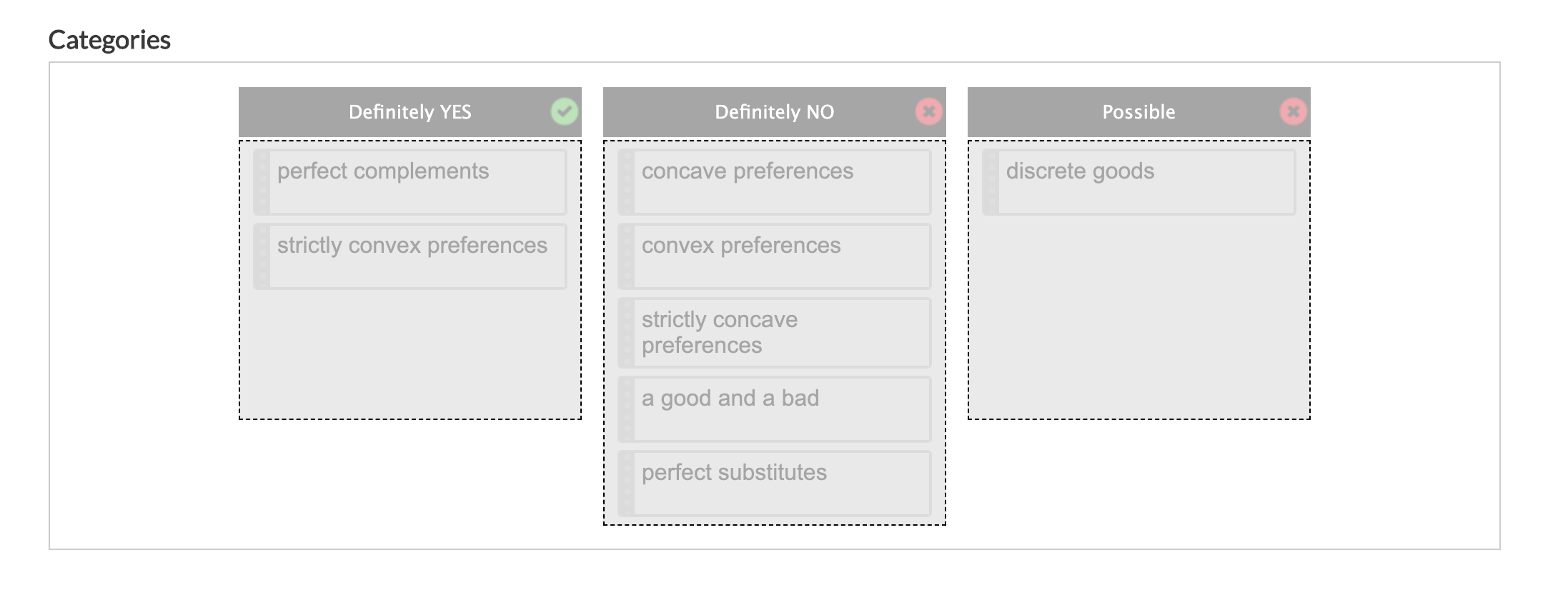Image resolution: width=1568 pixels, height=610 pixels.
Task: Click the drag handle on the 'a good and a bad' card
Action: pos(627,409)
